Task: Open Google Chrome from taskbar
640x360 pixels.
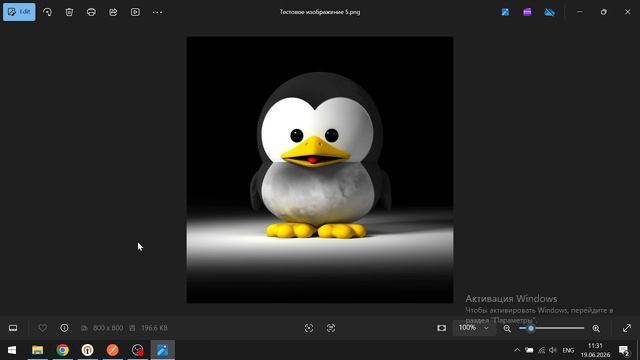Action: (62, 350)
